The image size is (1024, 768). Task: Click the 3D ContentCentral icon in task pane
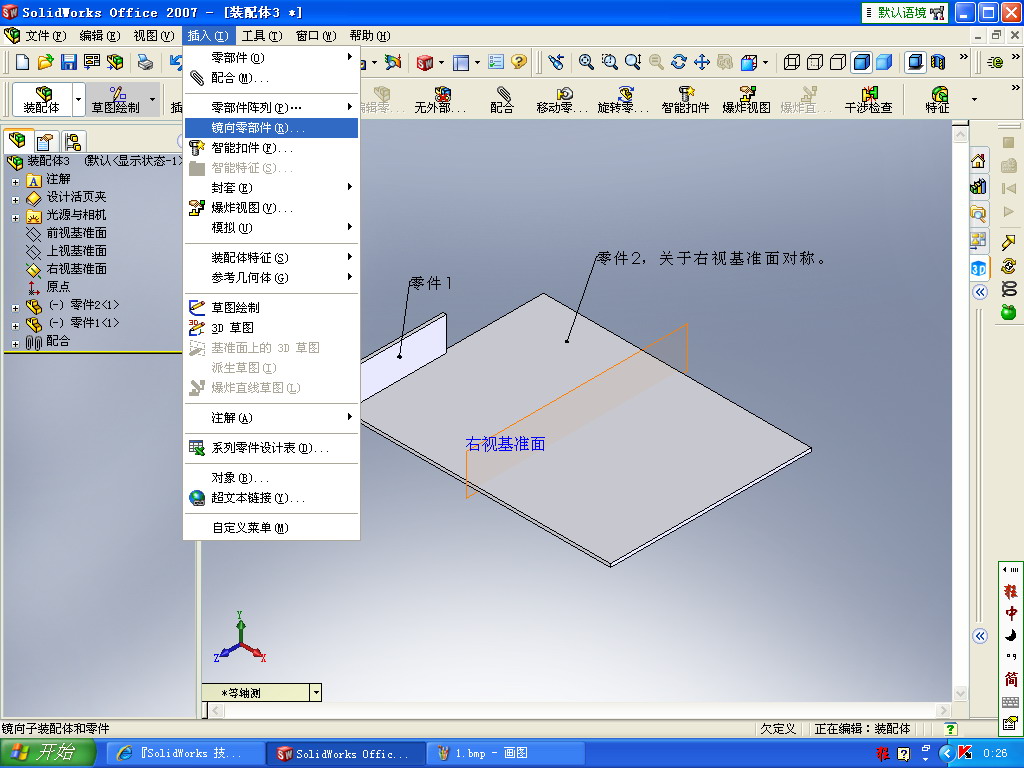(978, 268)
